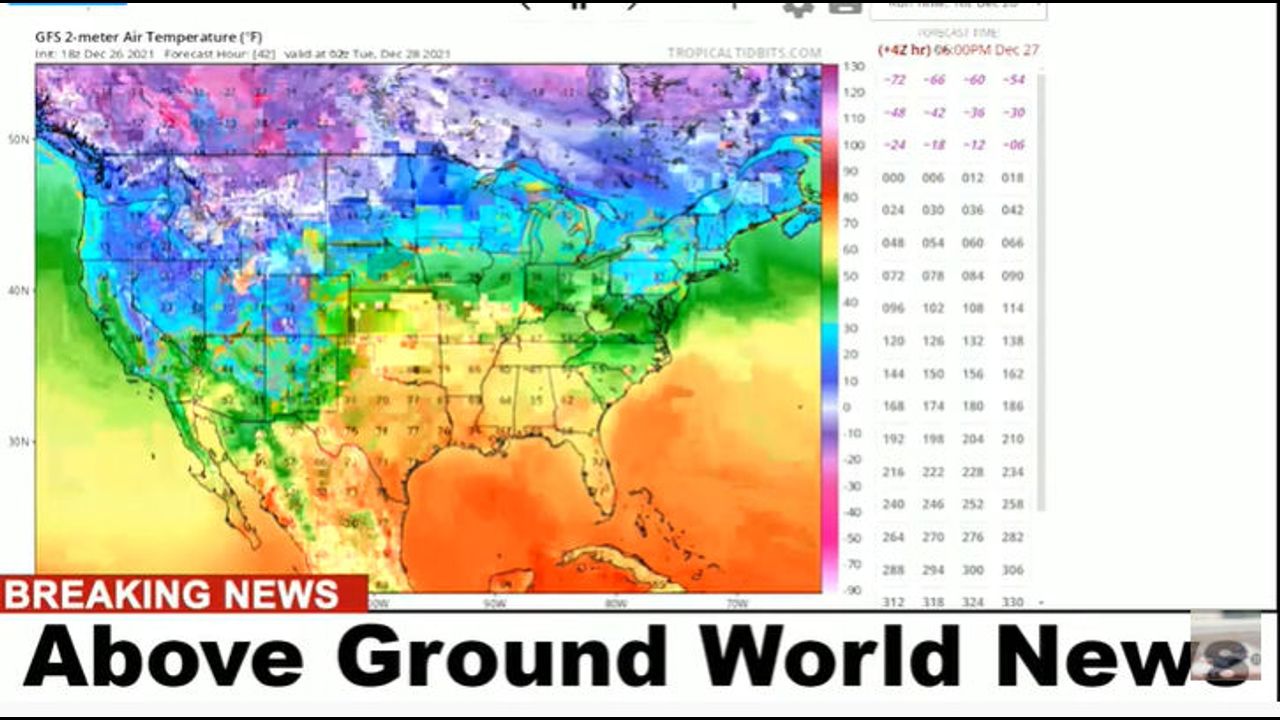Open the Run Time dropdown
The height and width of the screenshot is (720, 1280).
[957, 8]
